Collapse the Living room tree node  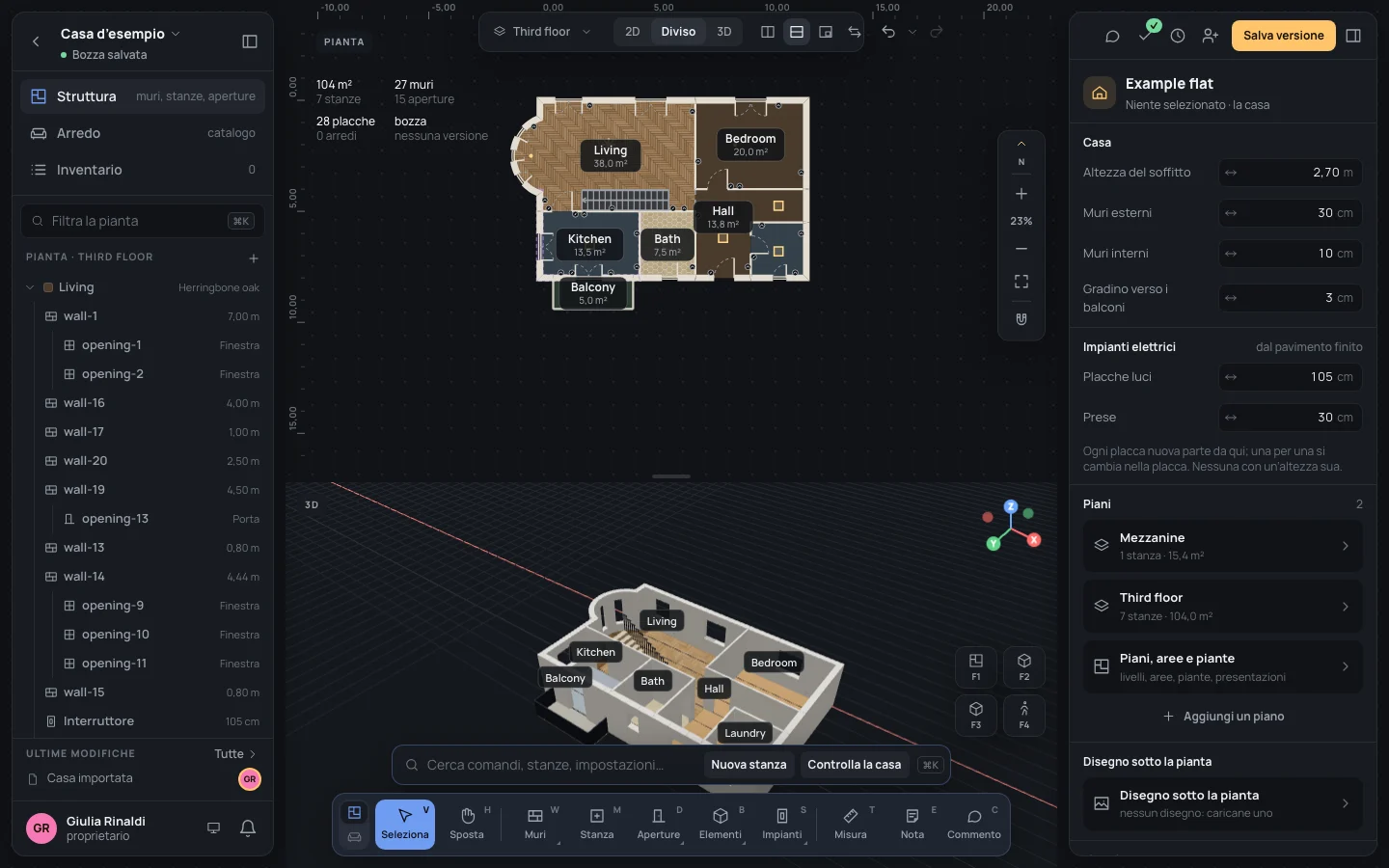pos(30,287)
